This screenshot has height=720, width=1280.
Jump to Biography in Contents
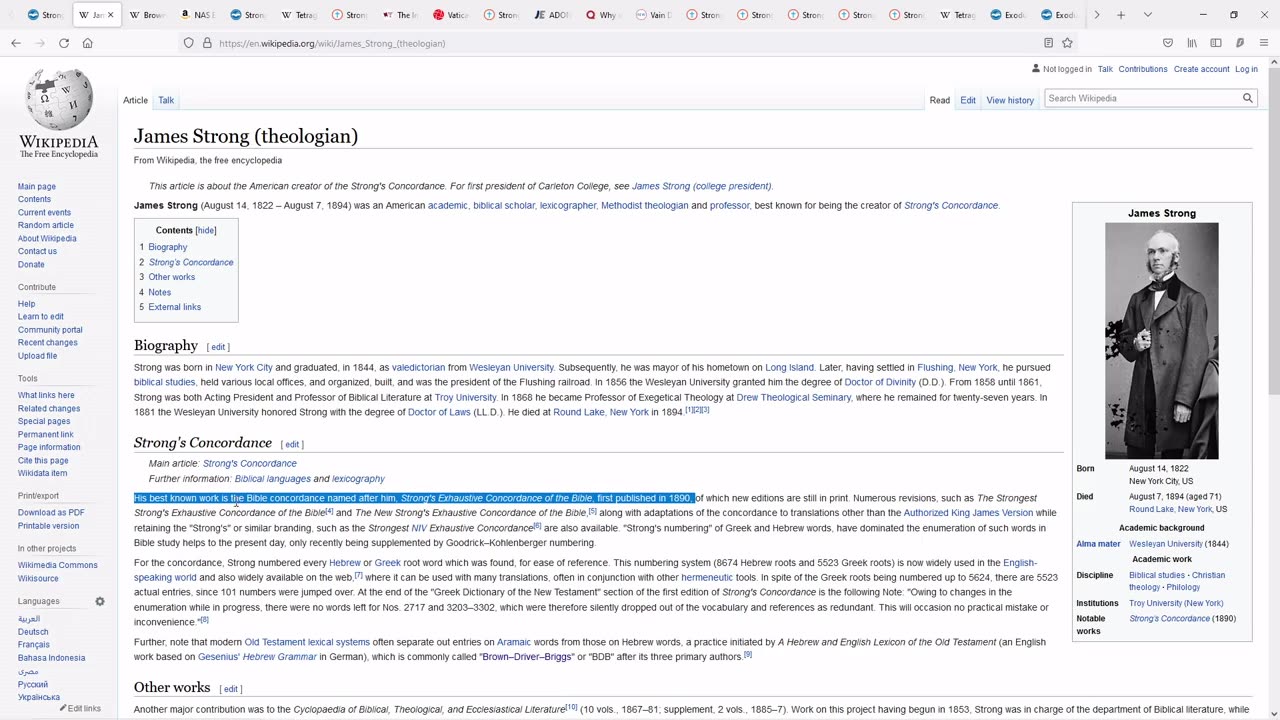coord(168,247)
